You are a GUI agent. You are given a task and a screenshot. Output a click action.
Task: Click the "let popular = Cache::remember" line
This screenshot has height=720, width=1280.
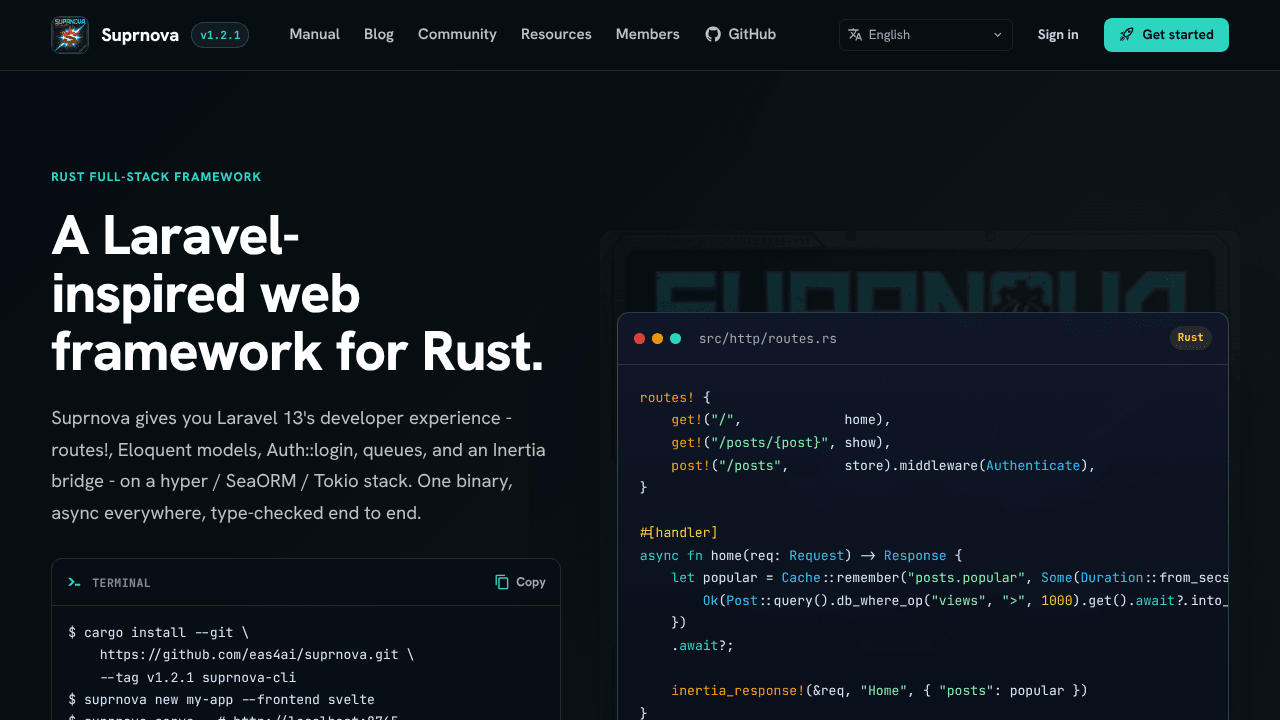[949, 577]
